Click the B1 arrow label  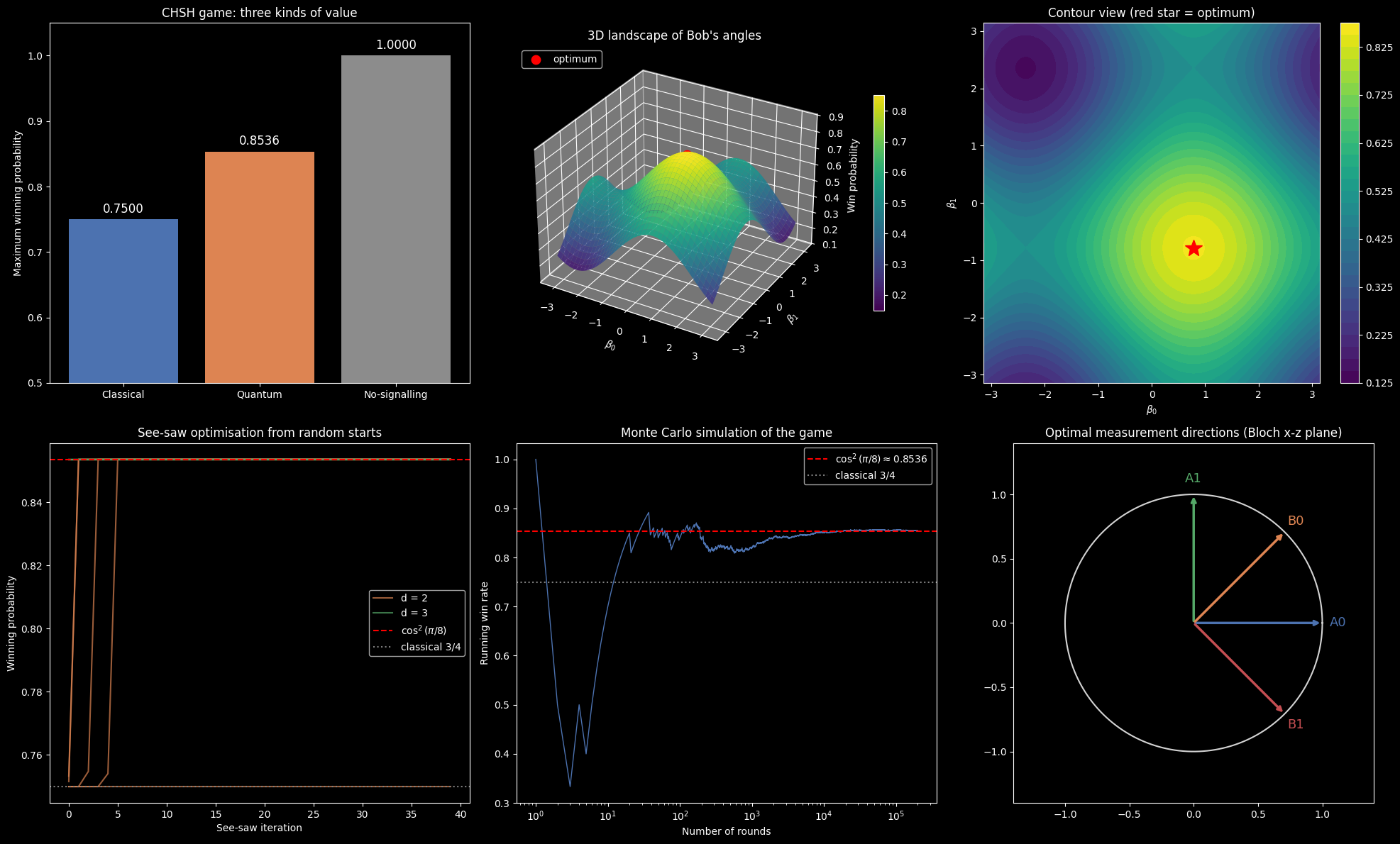(1296, 724)
